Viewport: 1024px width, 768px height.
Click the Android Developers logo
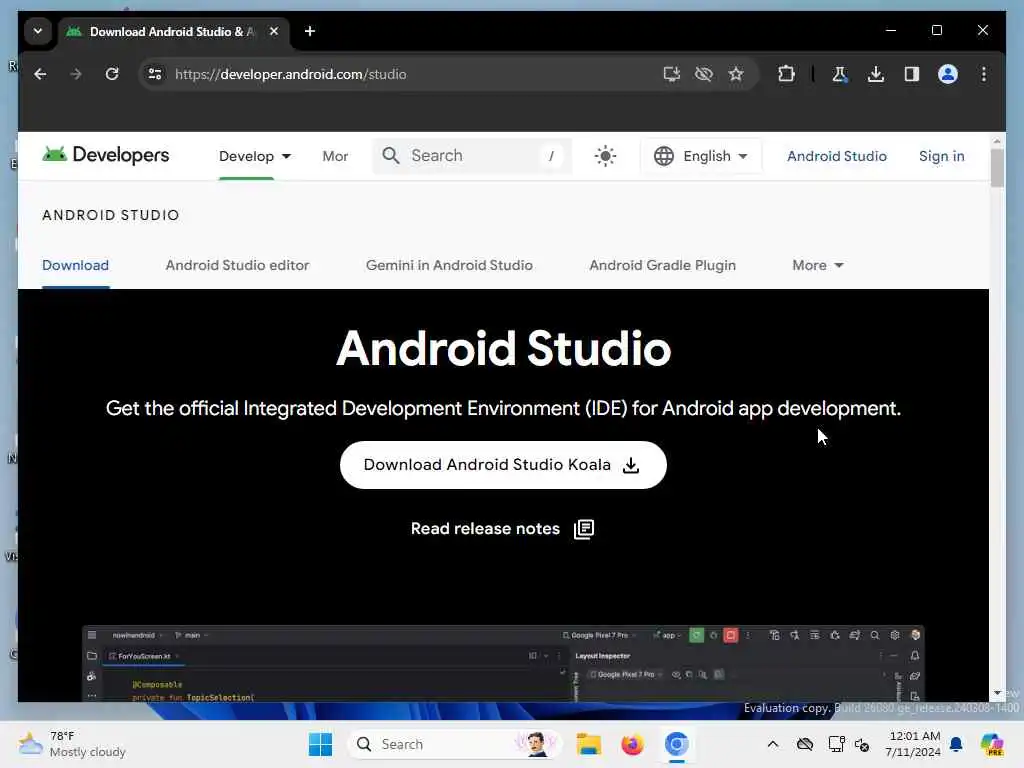click(x=105, y=155)
